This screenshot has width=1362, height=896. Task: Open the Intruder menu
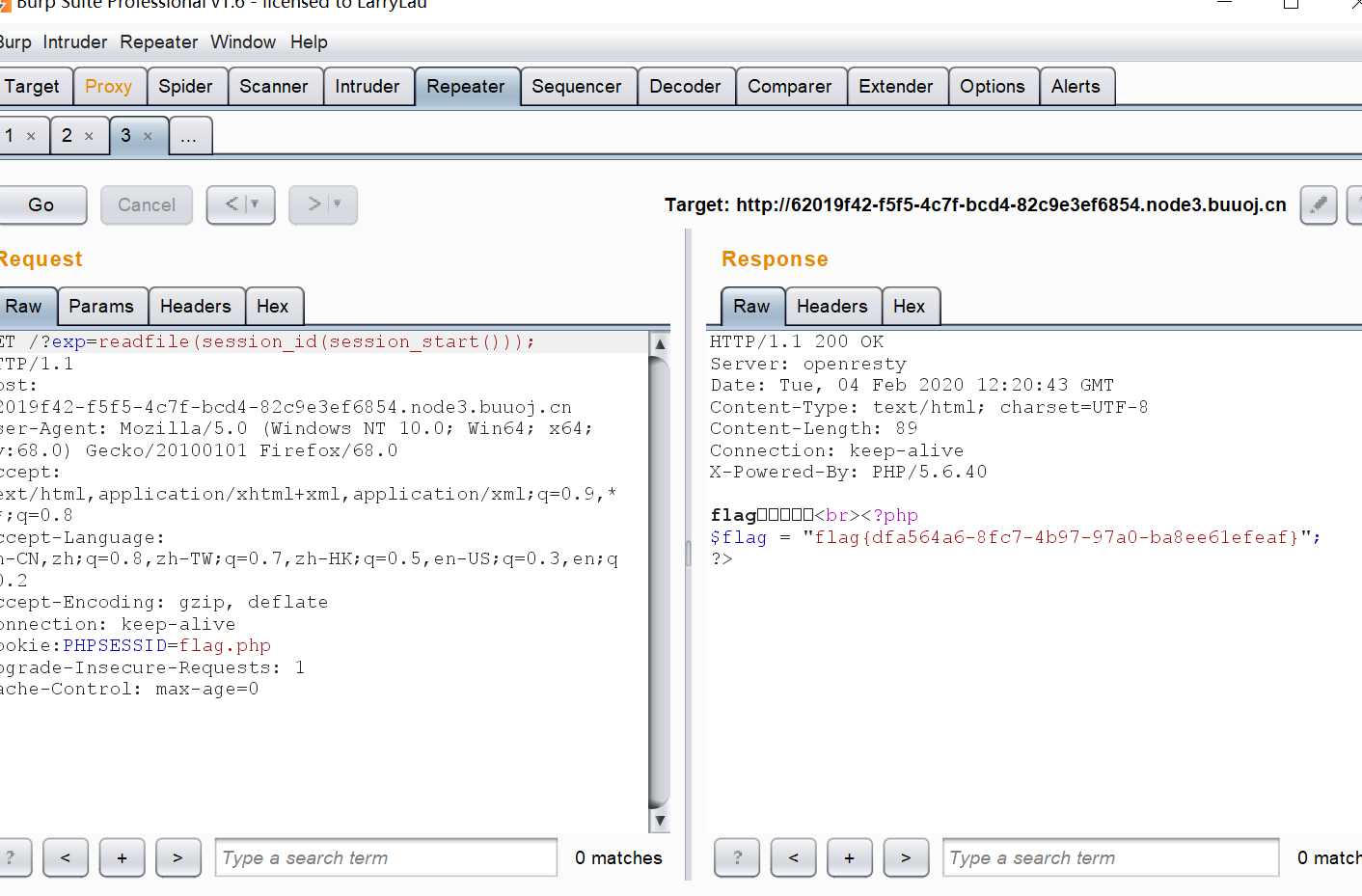[75, 42]
